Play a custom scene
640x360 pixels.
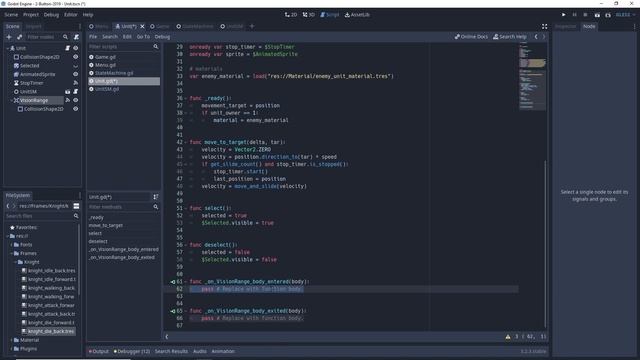coord(608,15)
